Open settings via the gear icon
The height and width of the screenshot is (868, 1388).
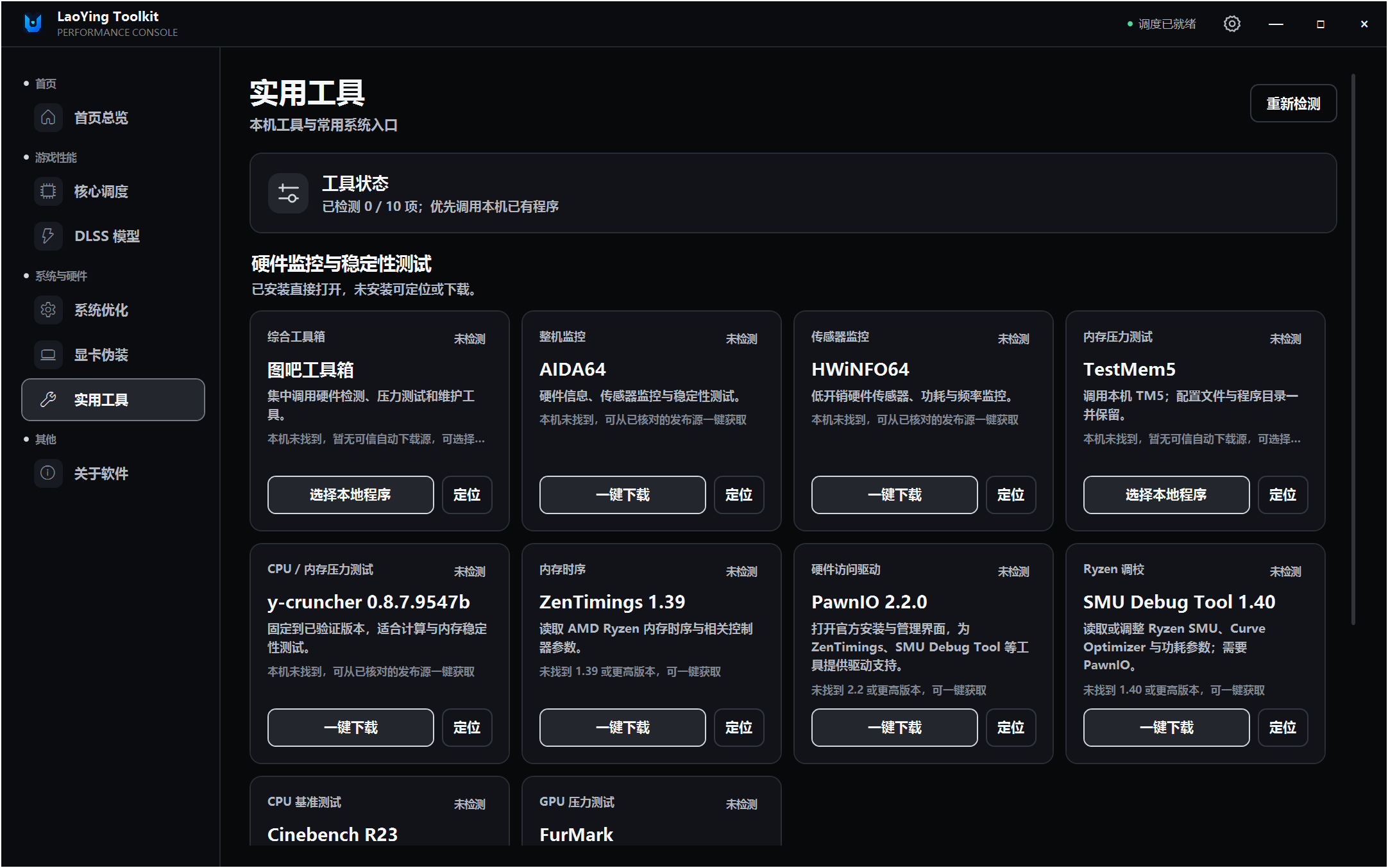click(1231, 24)
